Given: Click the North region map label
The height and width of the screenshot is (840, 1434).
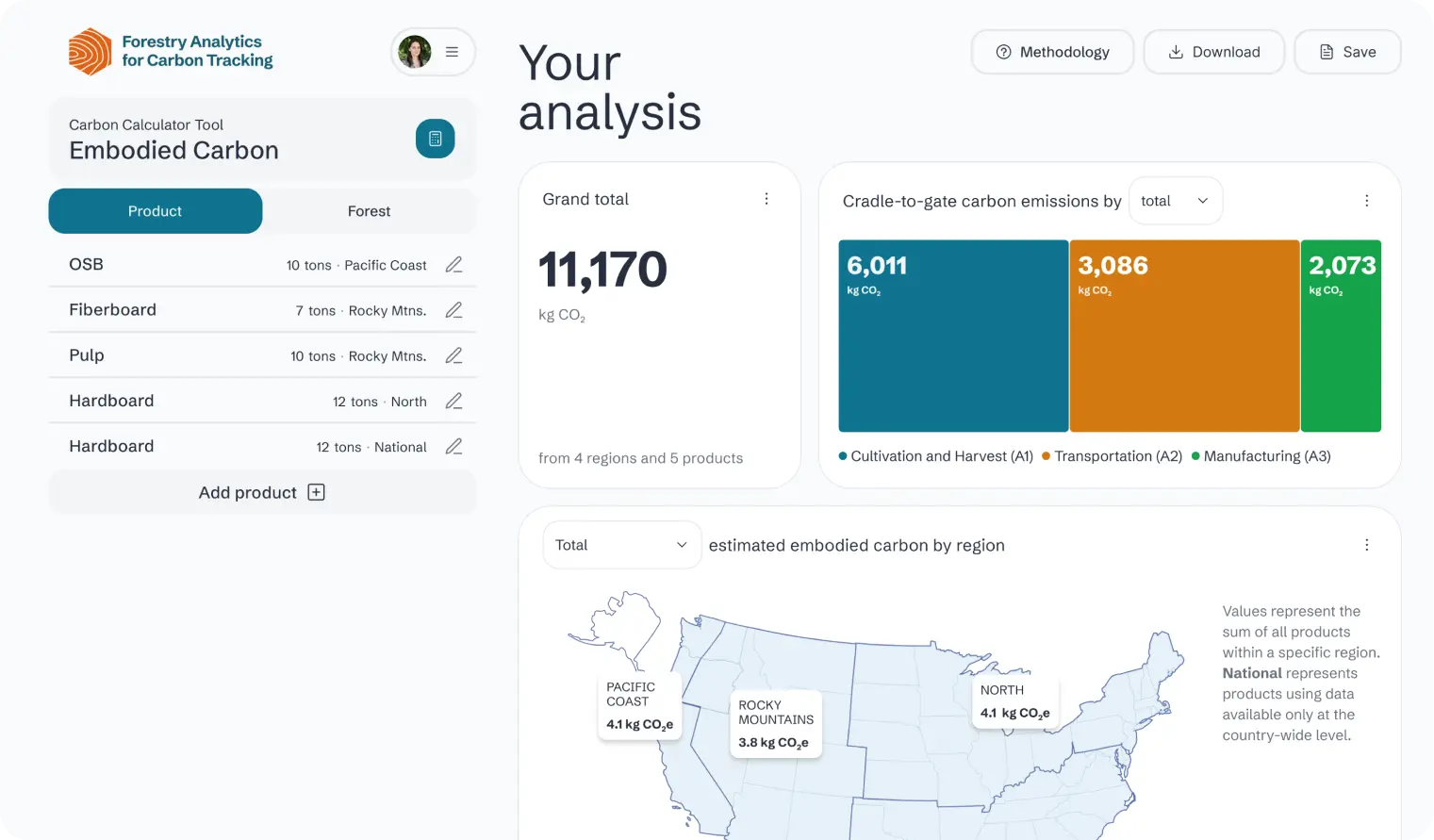Looking at the screenshot, I should (1015, 702).
